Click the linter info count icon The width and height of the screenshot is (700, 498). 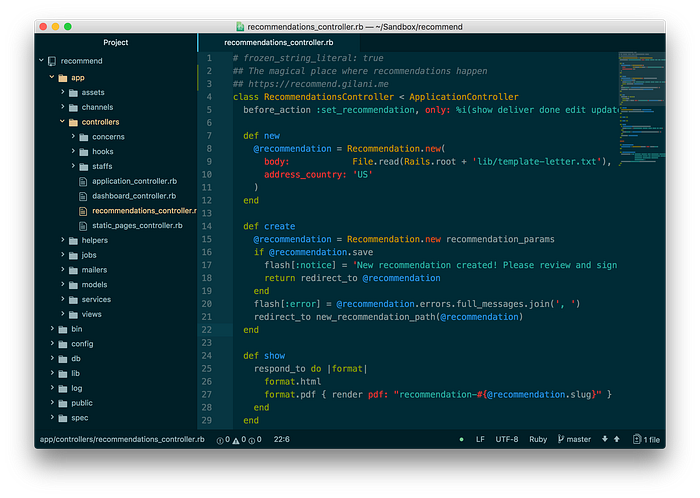pos(252,440)
